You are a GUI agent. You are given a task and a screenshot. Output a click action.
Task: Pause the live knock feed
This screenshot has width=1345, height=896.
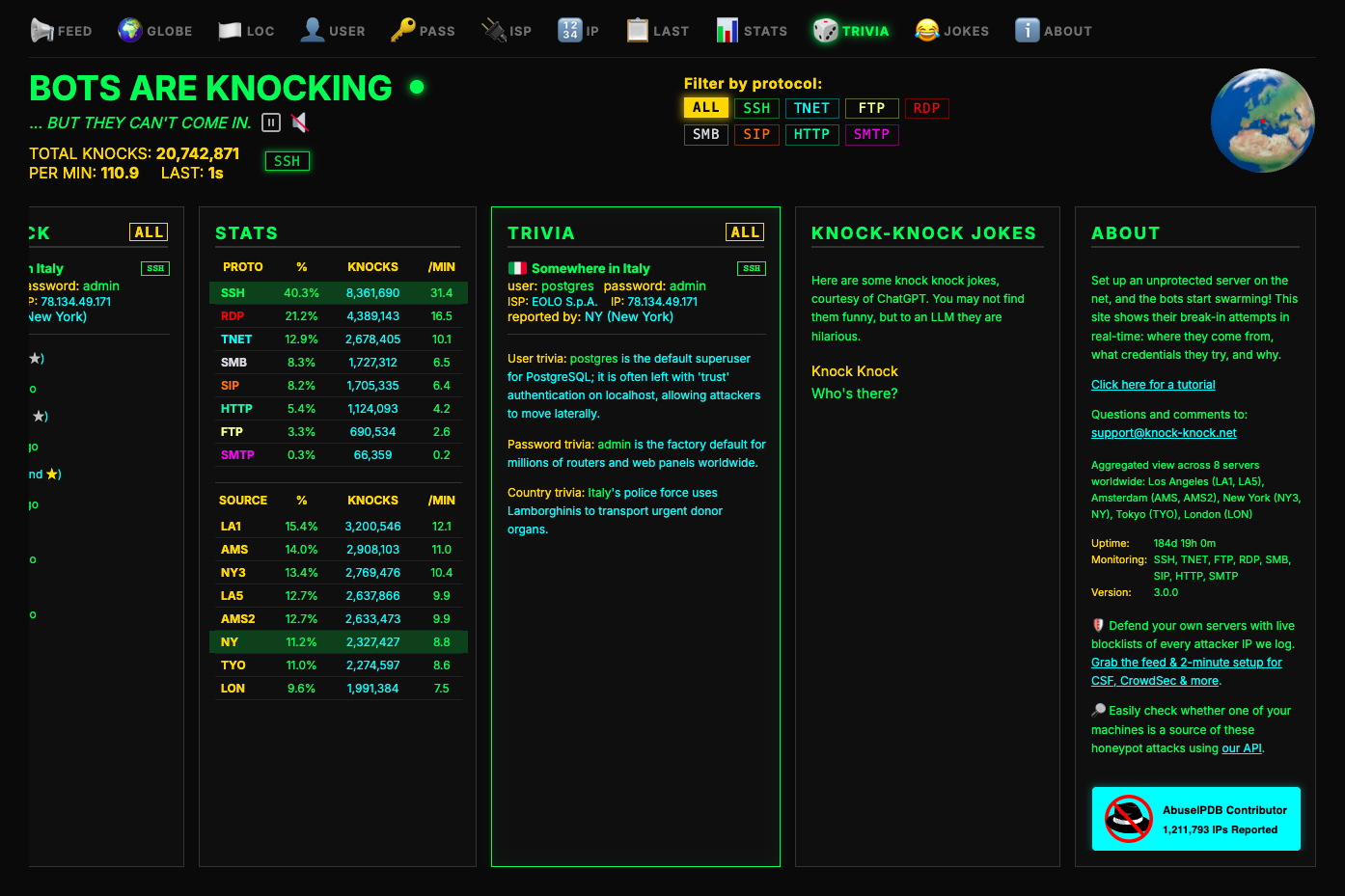tap(271, 122)
